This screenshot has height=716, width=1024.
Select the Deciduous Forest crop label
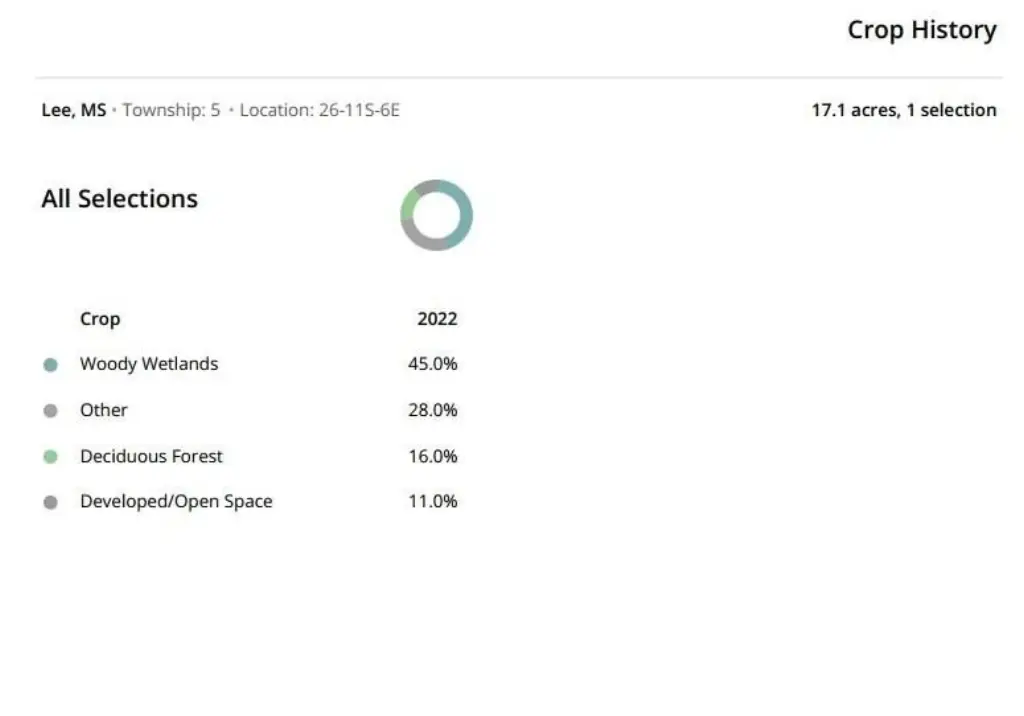tap(151, 456)
